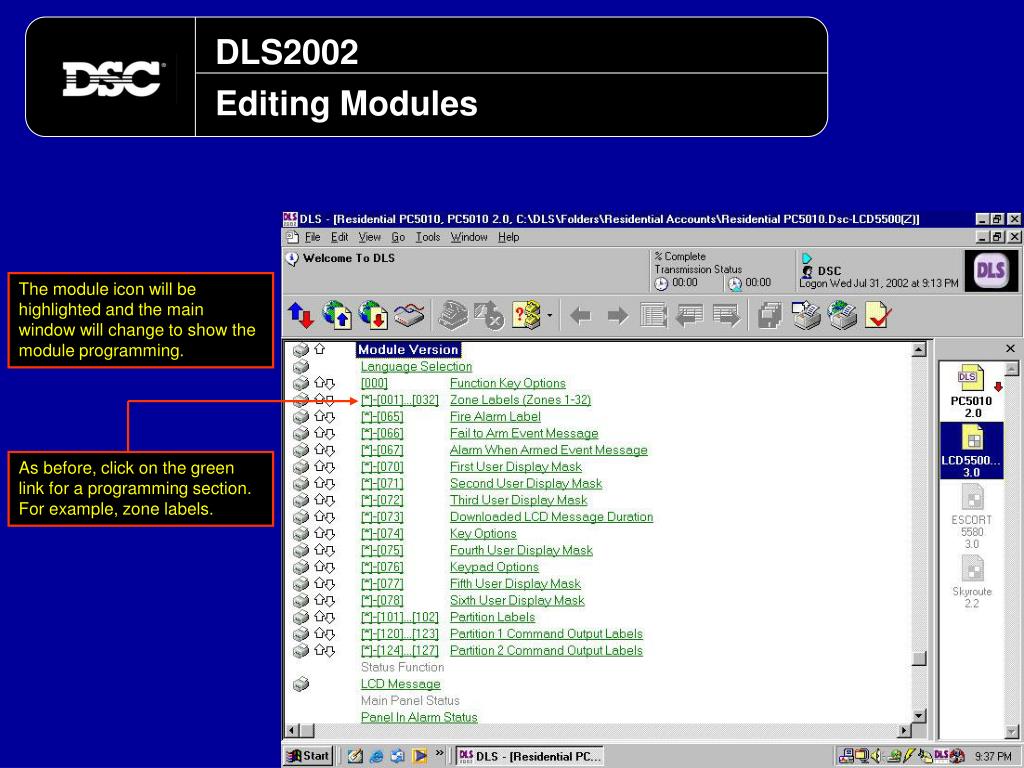This screenshot has height=768, width=1024.
Task: Click the tag icon on Key Options row
Action: [301, 534]
